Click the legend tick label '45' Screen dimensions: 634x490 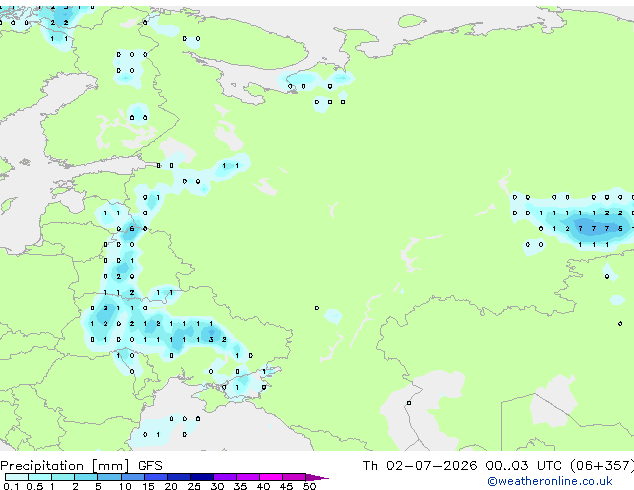(286, 486)
